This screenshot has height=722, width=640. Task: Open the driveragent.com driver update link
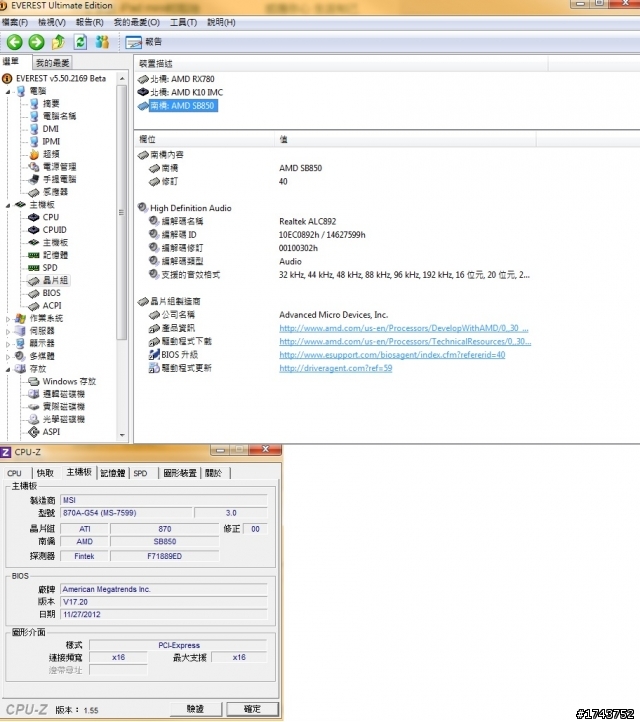coord(336,368)
